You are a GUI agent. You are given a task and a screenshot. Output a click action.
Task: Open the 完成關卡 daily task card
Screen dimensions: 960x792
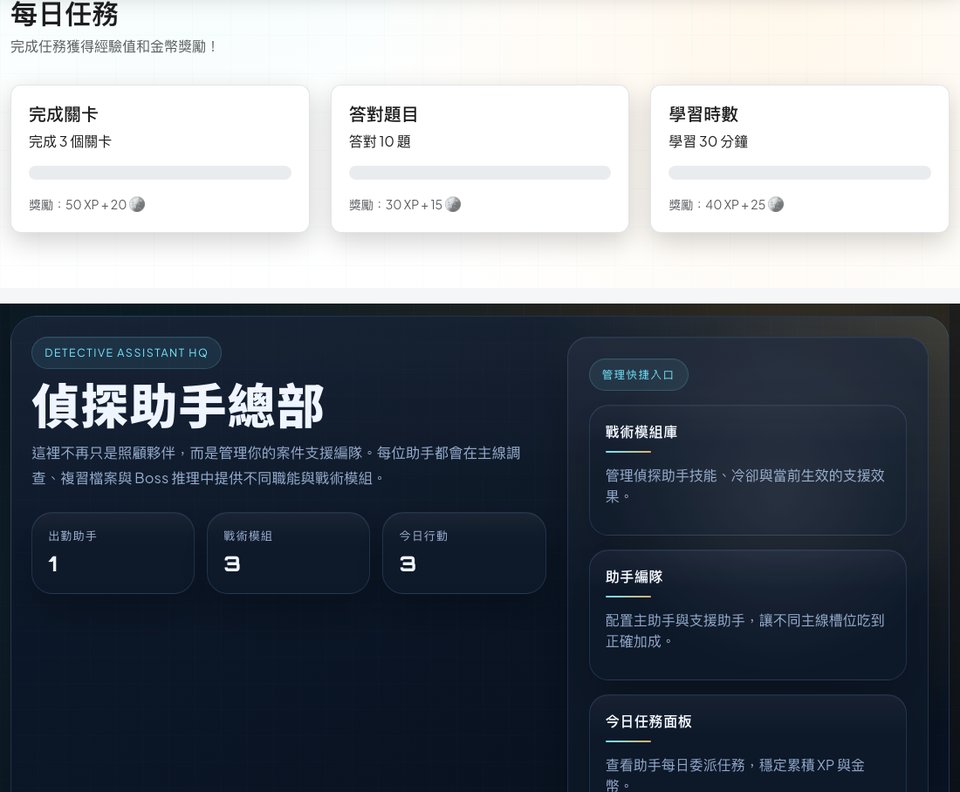[x=160, y=159]
